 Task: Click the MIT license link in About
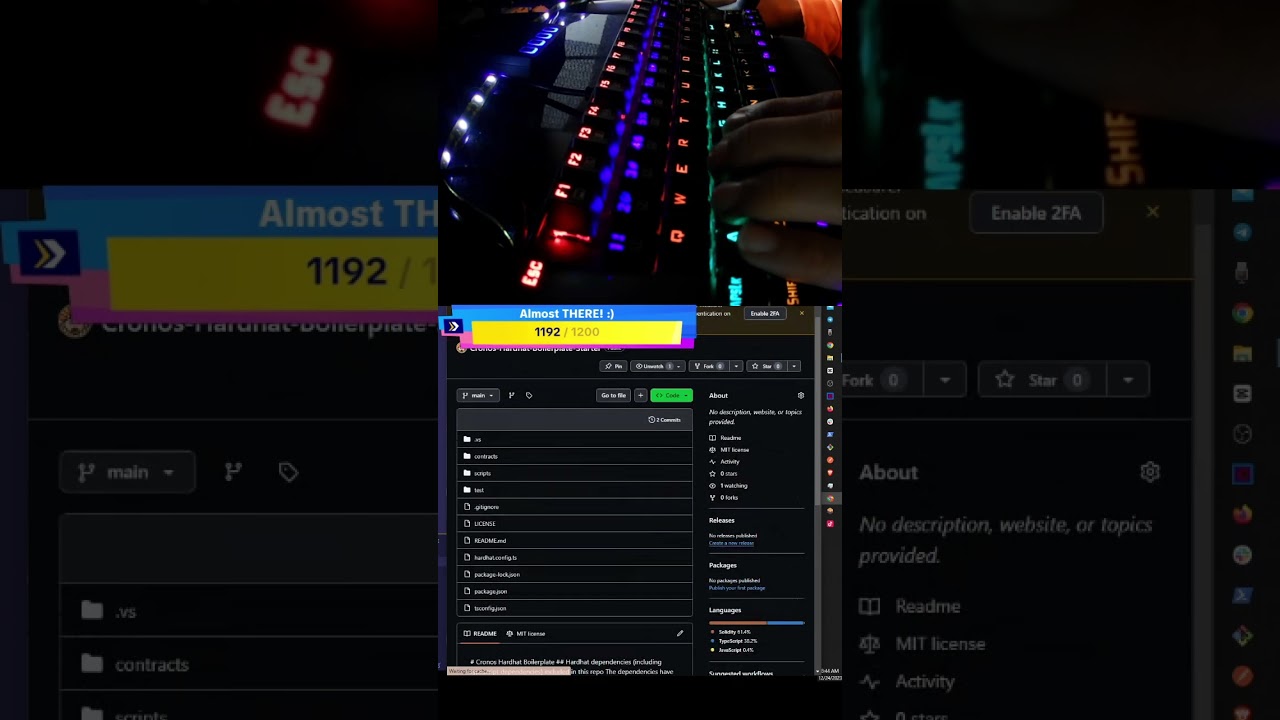tap(729, 450)
